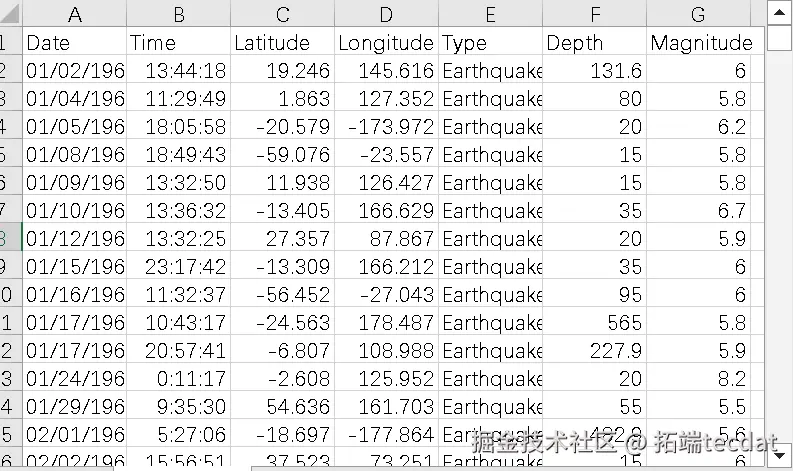Select depth cell 95
Image resolution: width=793 pixels, height=471 pixels.
595,293
